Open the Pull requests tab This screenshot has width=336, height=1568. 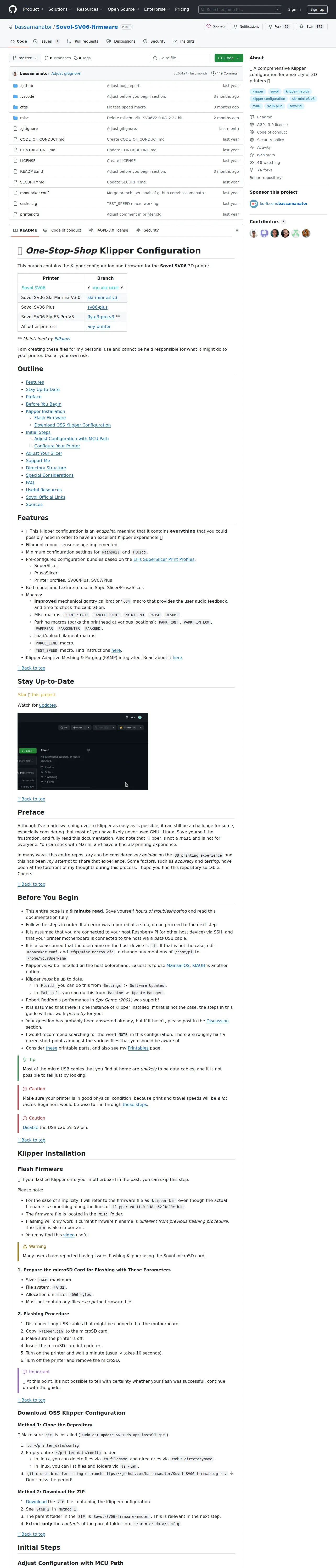(82, 41)
